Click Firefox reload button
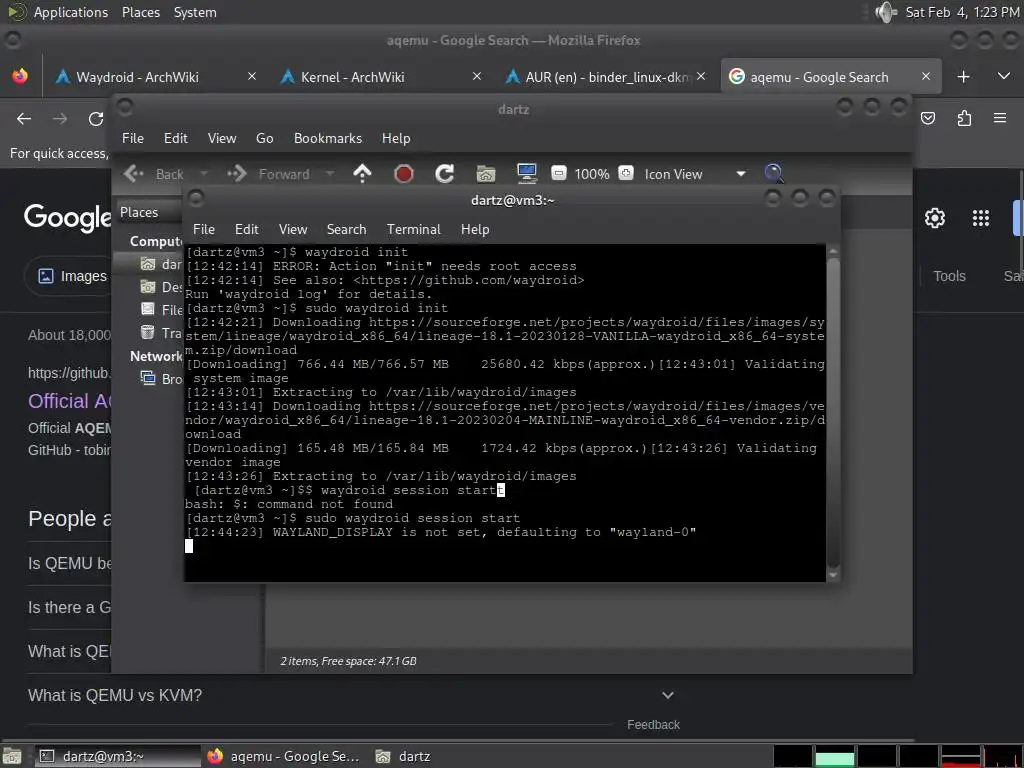This screenshot has height=768, width=1024. pyautogui.click(x=96, y=119)
